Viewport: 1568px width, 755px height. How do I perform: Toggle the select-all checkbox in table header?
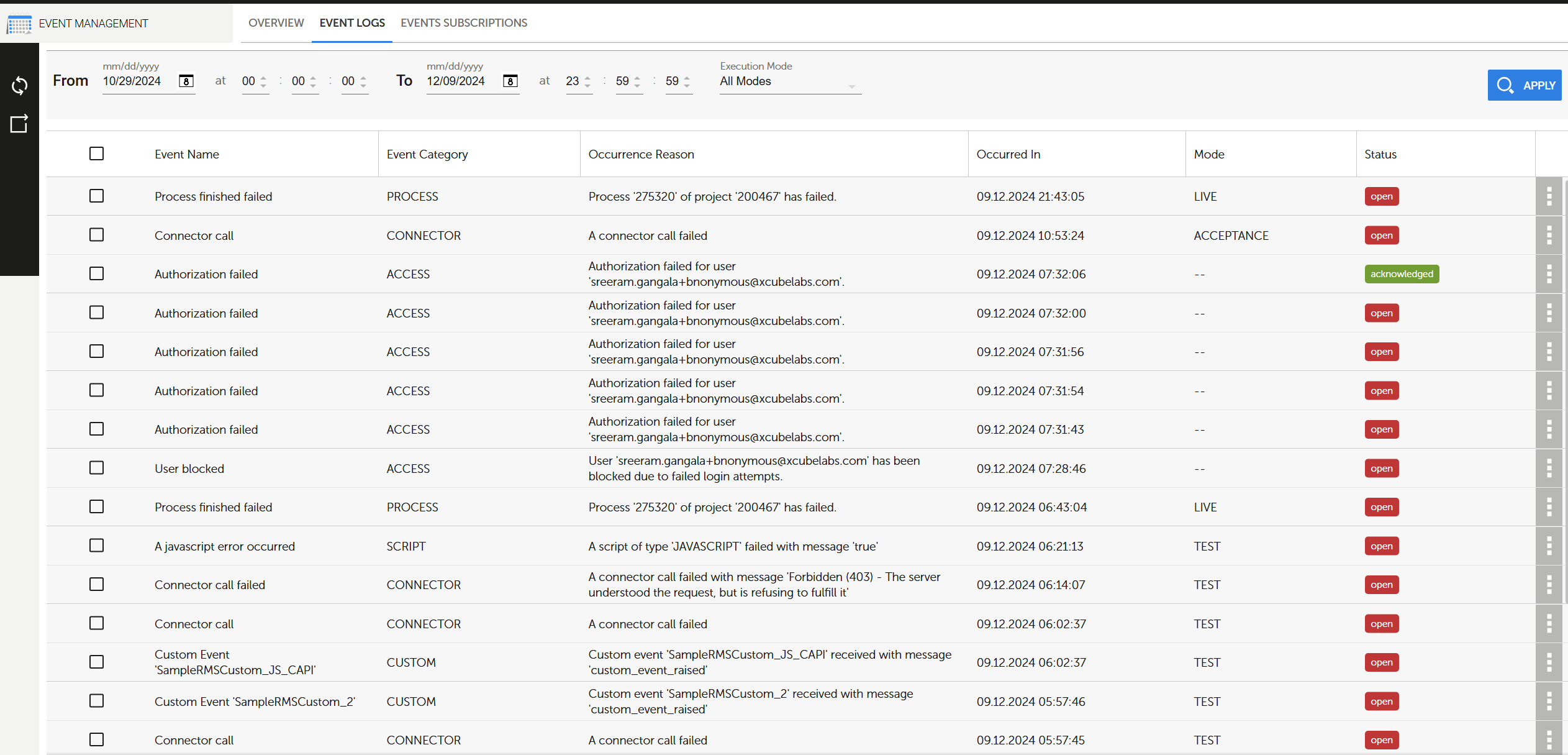(96, 153)
